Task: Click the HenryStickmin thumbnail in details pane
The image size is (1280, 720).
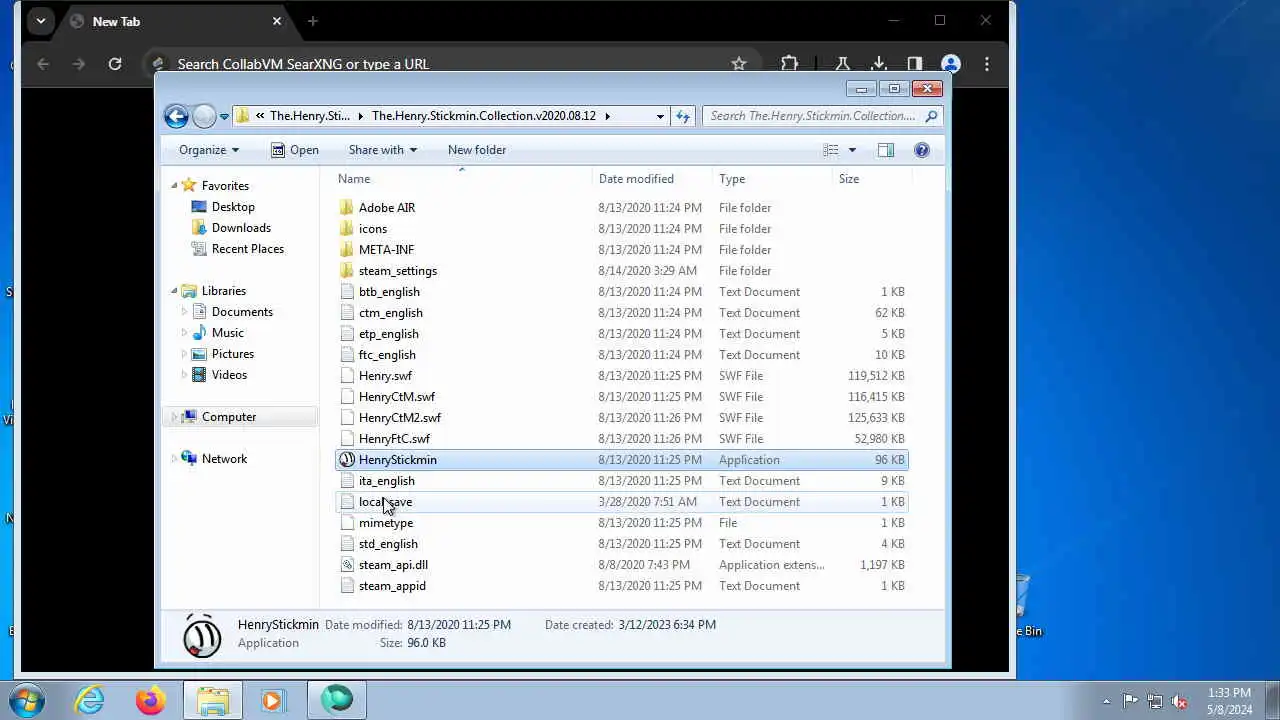Action: pyautogui.click(x=202, y=635)
